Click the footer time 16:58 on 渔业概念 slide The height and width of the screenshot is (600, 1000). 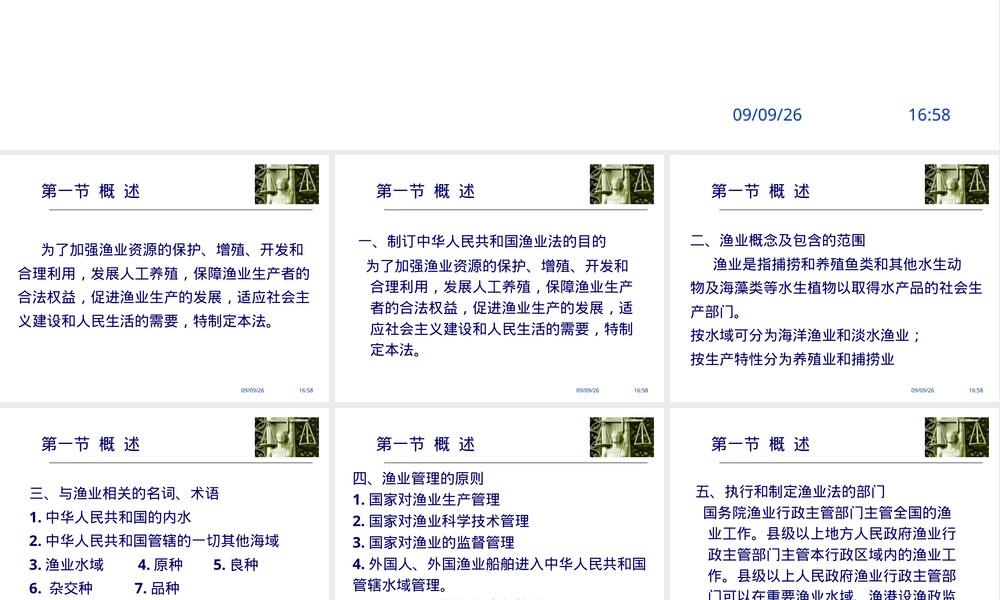(x=976, y=390)
